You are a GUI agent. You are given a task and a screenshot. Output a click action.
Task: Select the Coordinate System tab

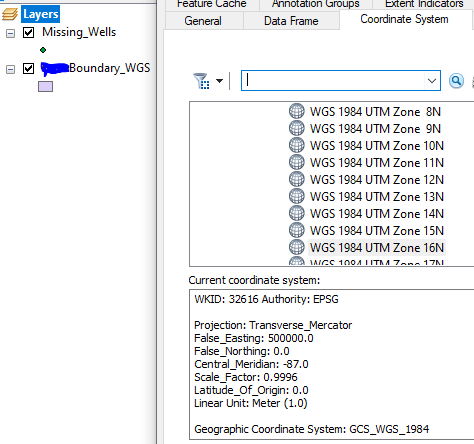404,19
